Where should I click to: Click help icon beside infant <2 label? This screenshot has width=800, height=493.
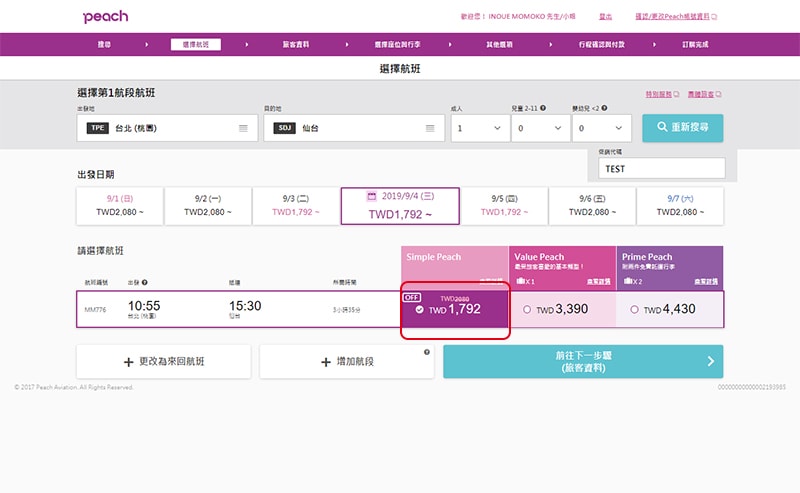click(x=604, y=108)
